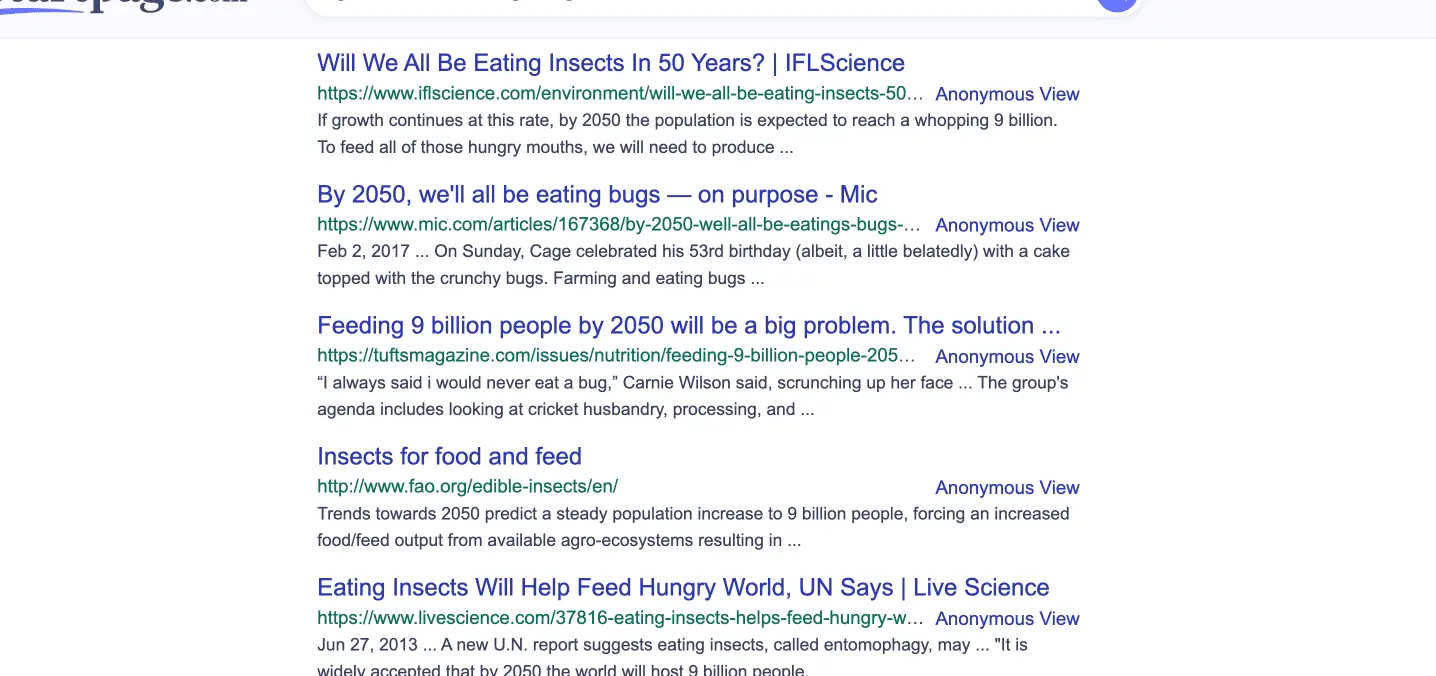Open 'Feeding 9 billion people by 2050' result
The width and height of the screenshot is (1436, 676).
click(x=688, y=325)
